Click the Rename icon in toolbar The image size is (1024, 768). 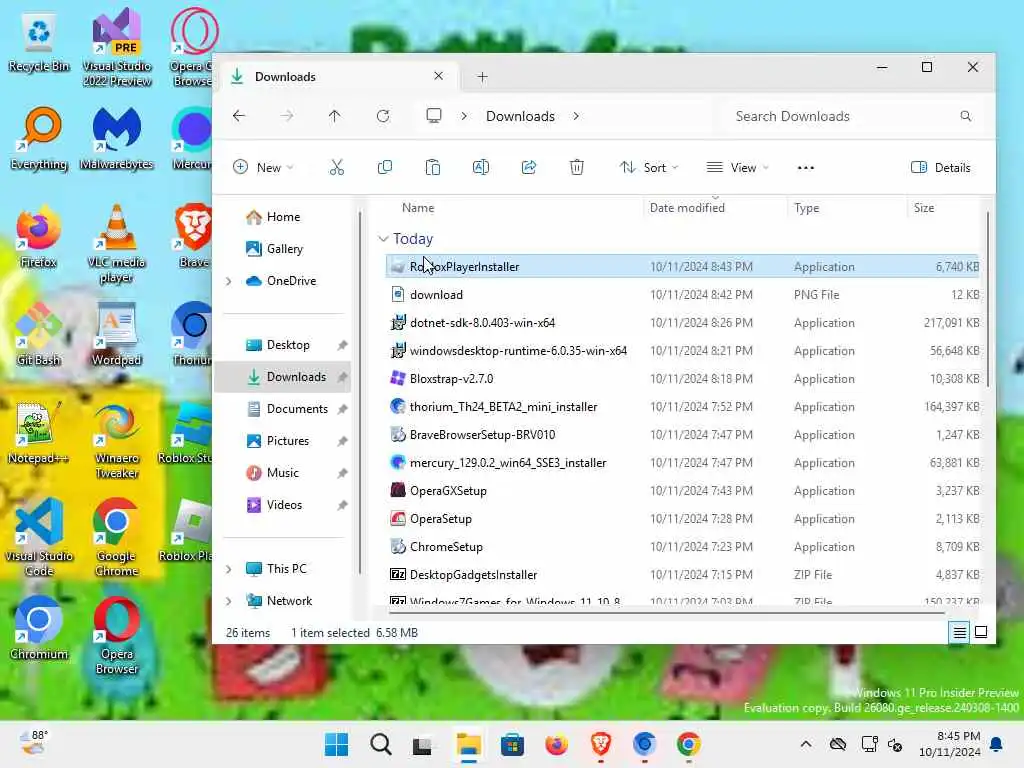[481, 168]
